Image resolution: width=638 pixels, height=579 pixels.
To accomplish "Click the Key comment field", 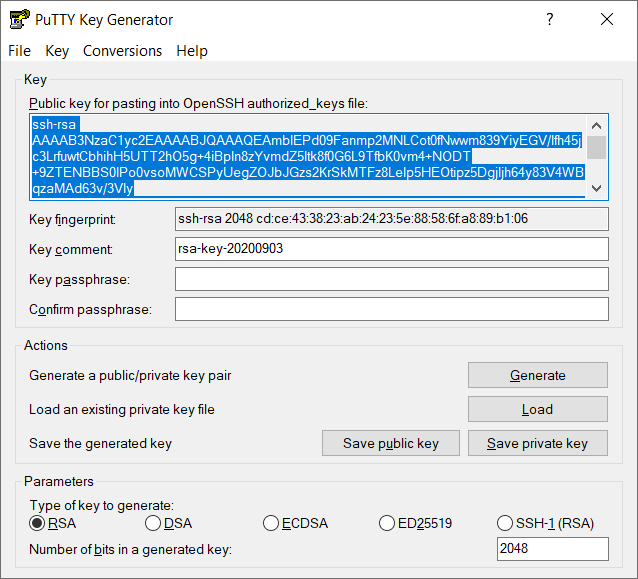I will 392,249.
